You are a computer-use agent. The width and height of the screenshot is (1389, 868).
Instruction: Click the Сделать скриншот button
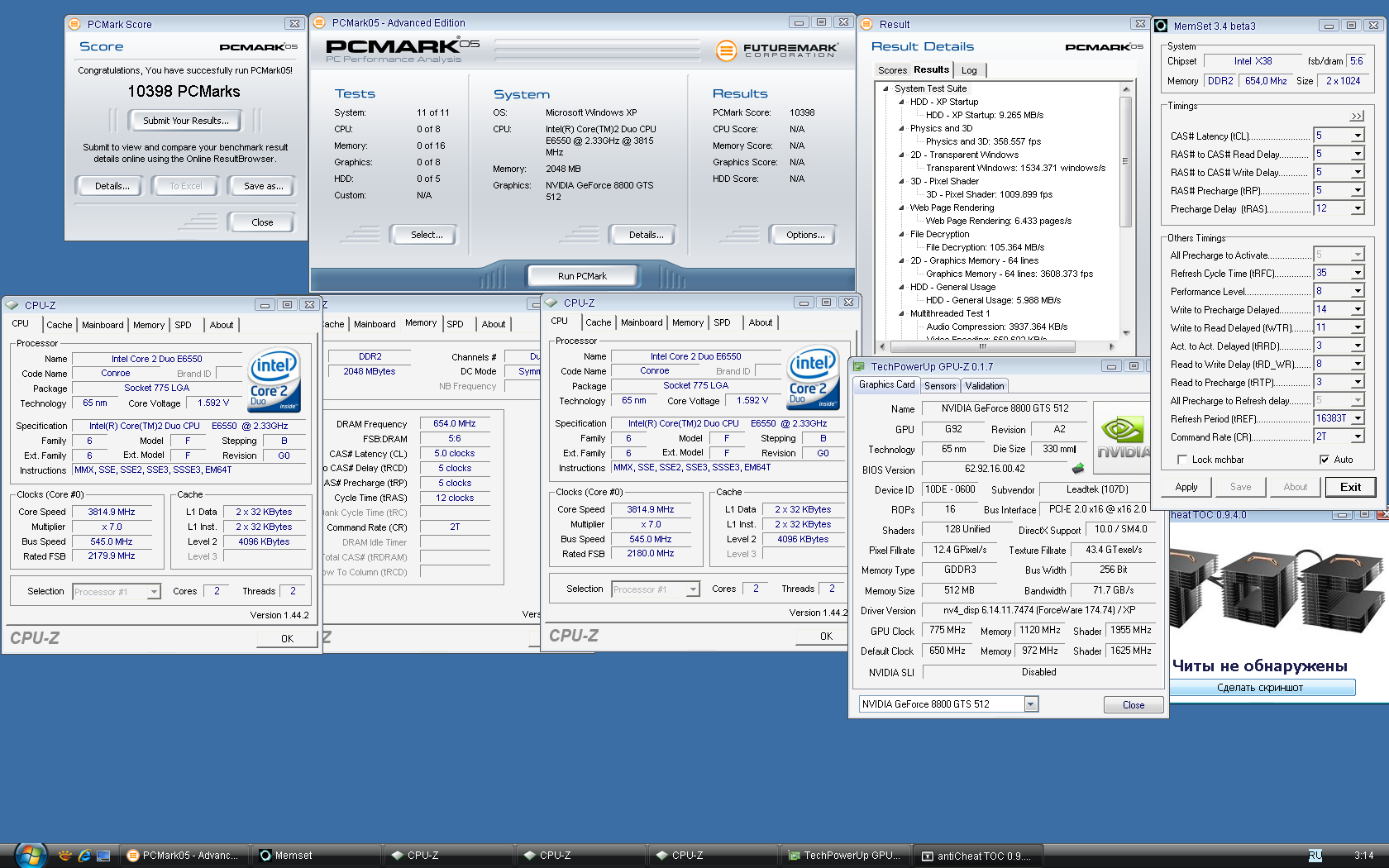1260,688
